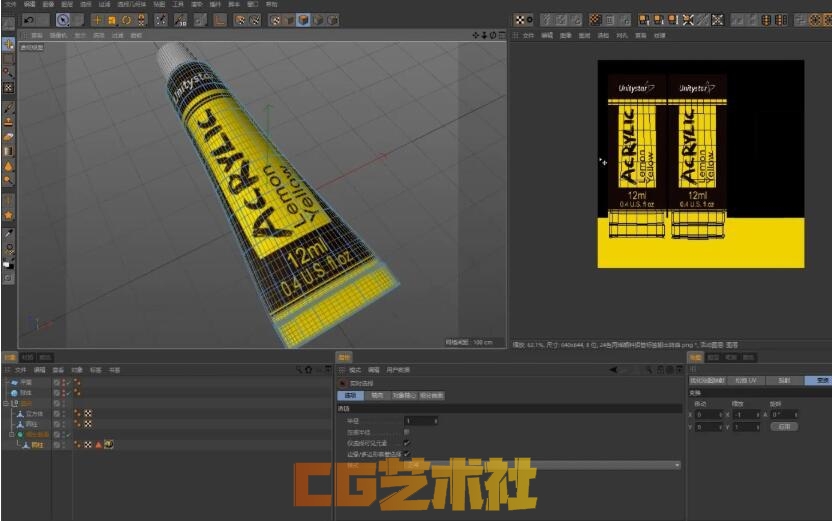Collapse the orange subdivision object in tree
Image resolution: width=832 pixels, height=521 pixels.
(12, 435)
